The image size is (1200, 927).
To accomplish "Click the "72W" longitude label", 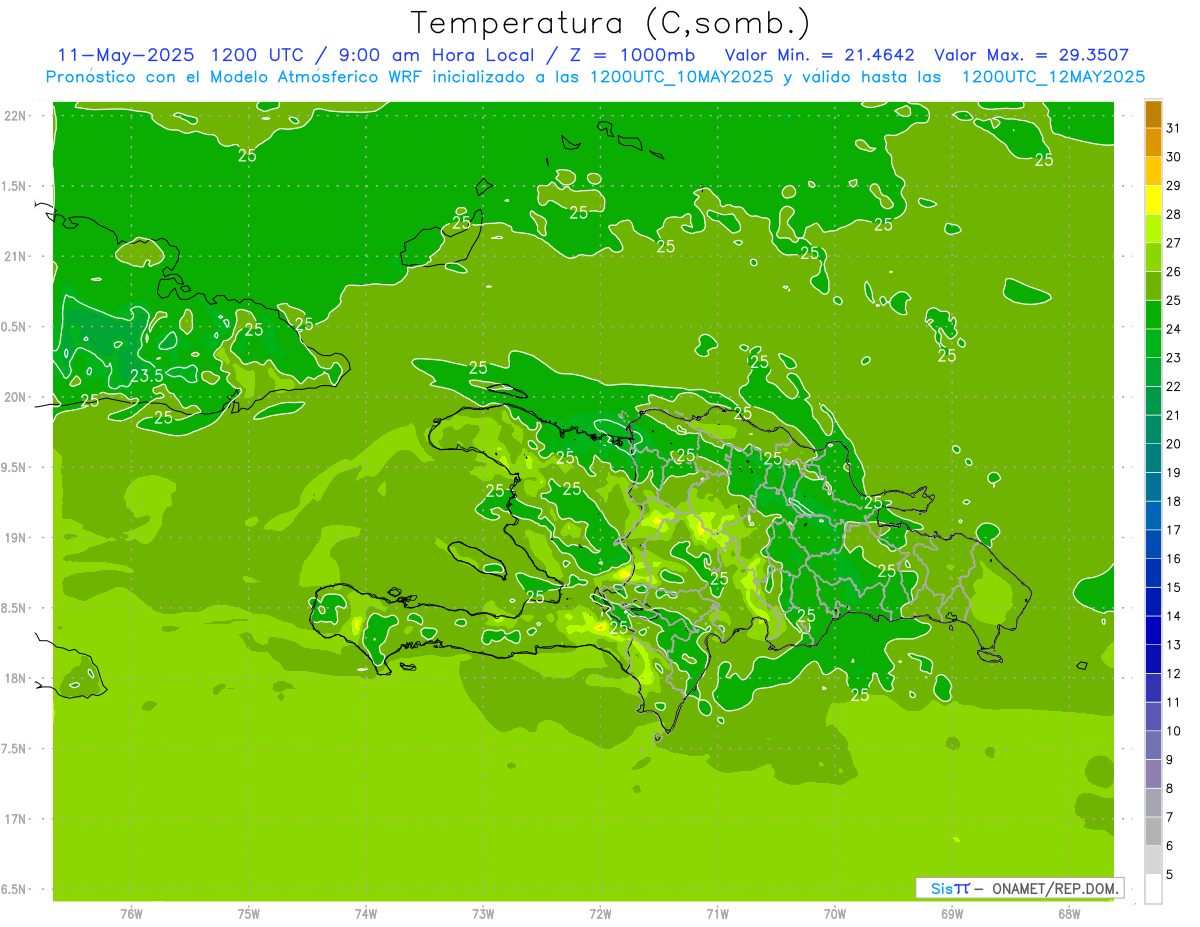I will point(600,913).
